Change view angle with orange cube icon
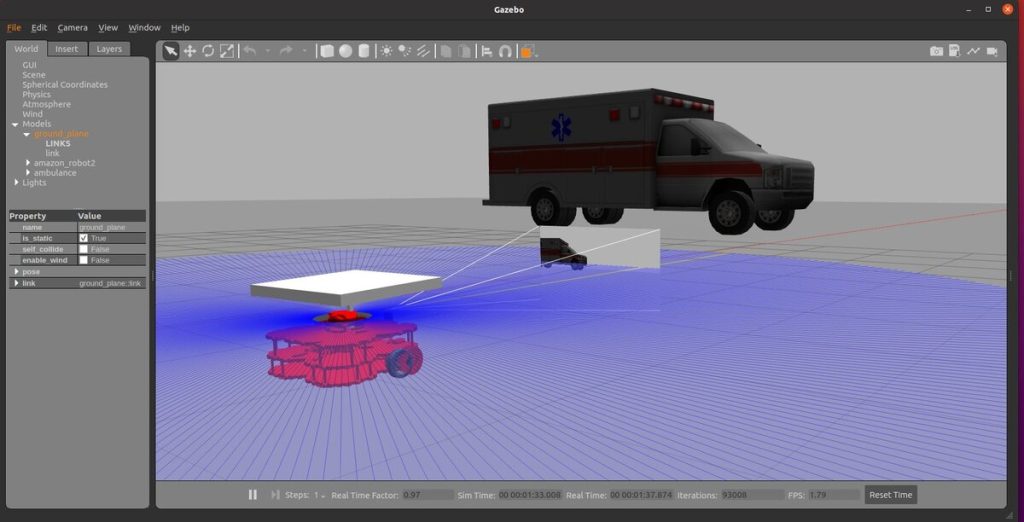Viewport: 1024px width, 522px height. pos(528,51)
